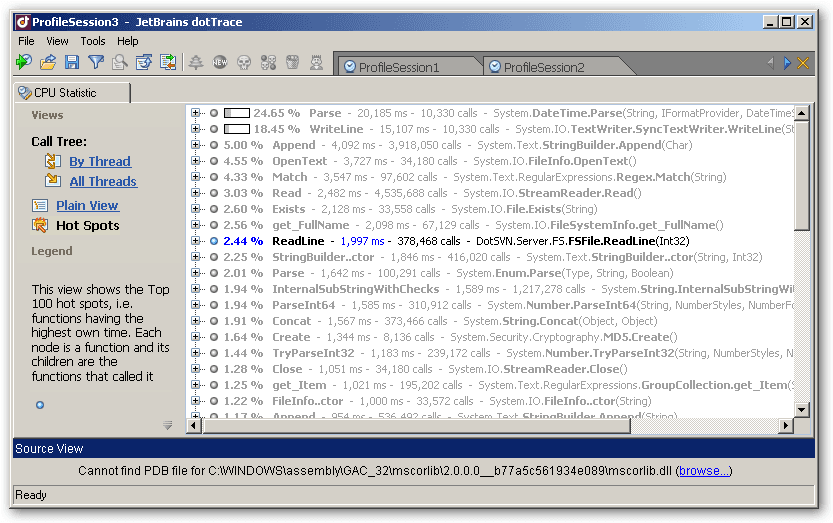
Task: Click the legend panel collapse grip
Action: 168,425
